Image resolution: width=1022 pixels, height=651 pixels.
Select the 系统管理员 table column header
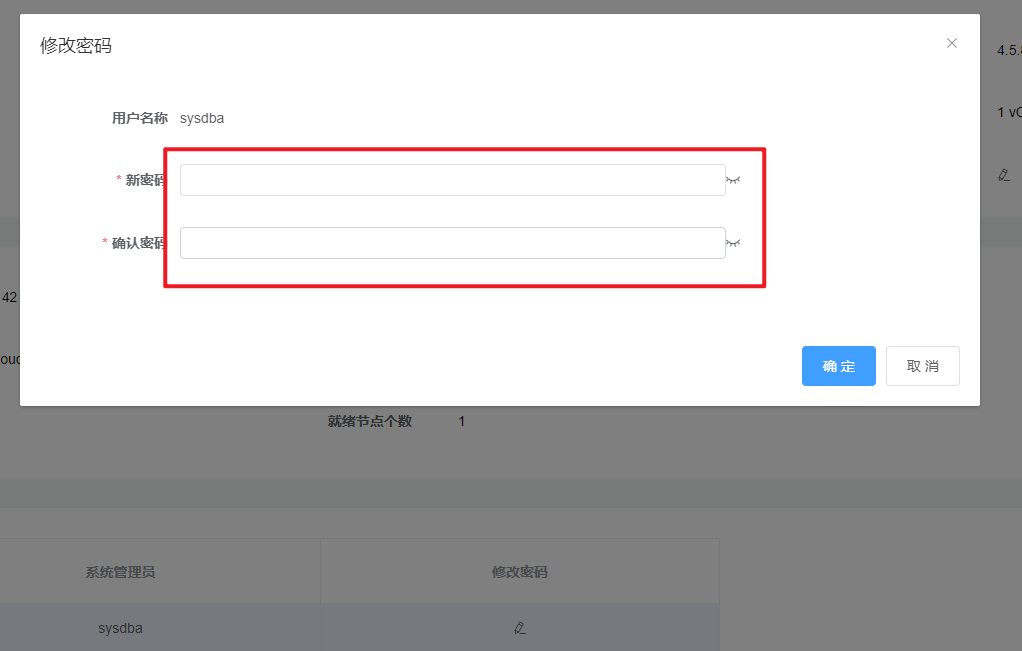pyautogui.click(x=120, y=572)
